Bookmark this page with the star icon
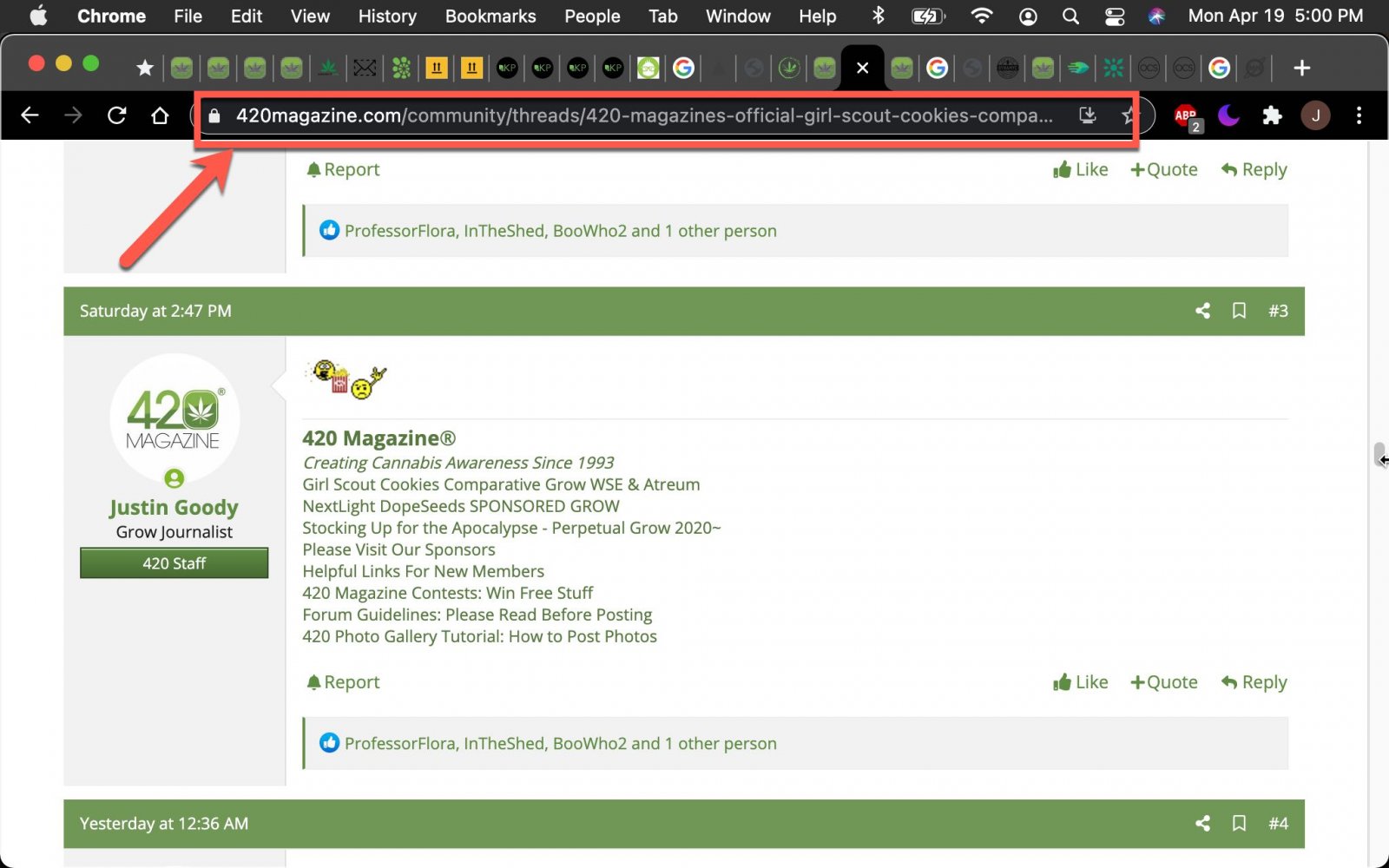The width and height of the screenshot is (1389, 868). [x=1128, y=115]
